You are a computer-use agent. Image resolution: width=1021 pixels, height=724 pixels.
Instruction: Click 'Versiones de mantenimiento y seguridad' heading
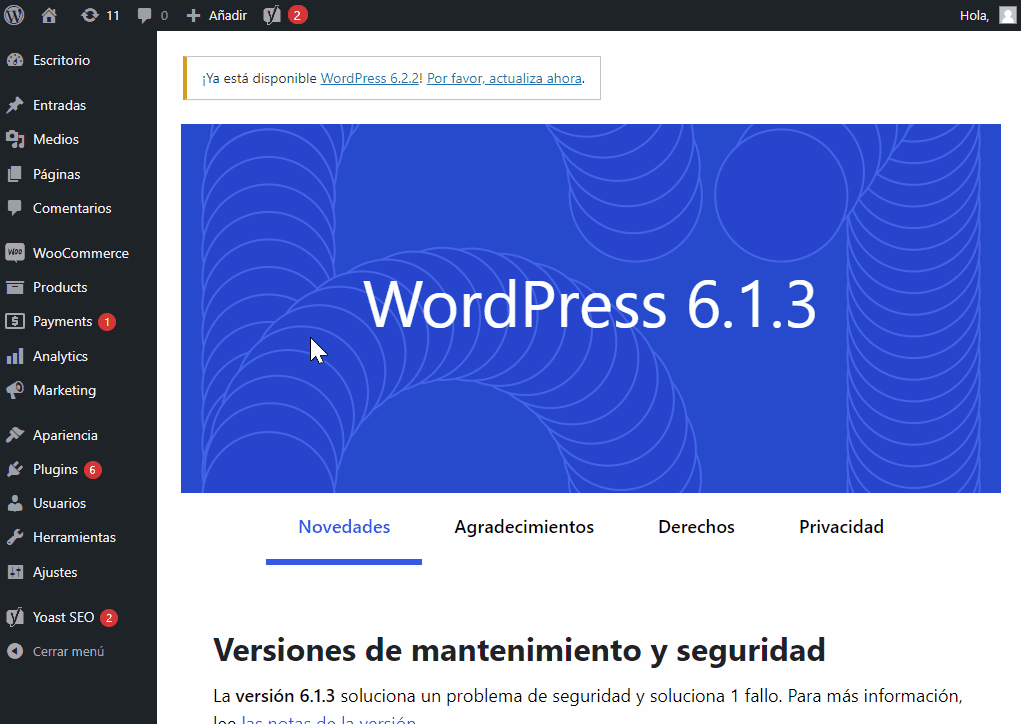click(x=519, y=650)
